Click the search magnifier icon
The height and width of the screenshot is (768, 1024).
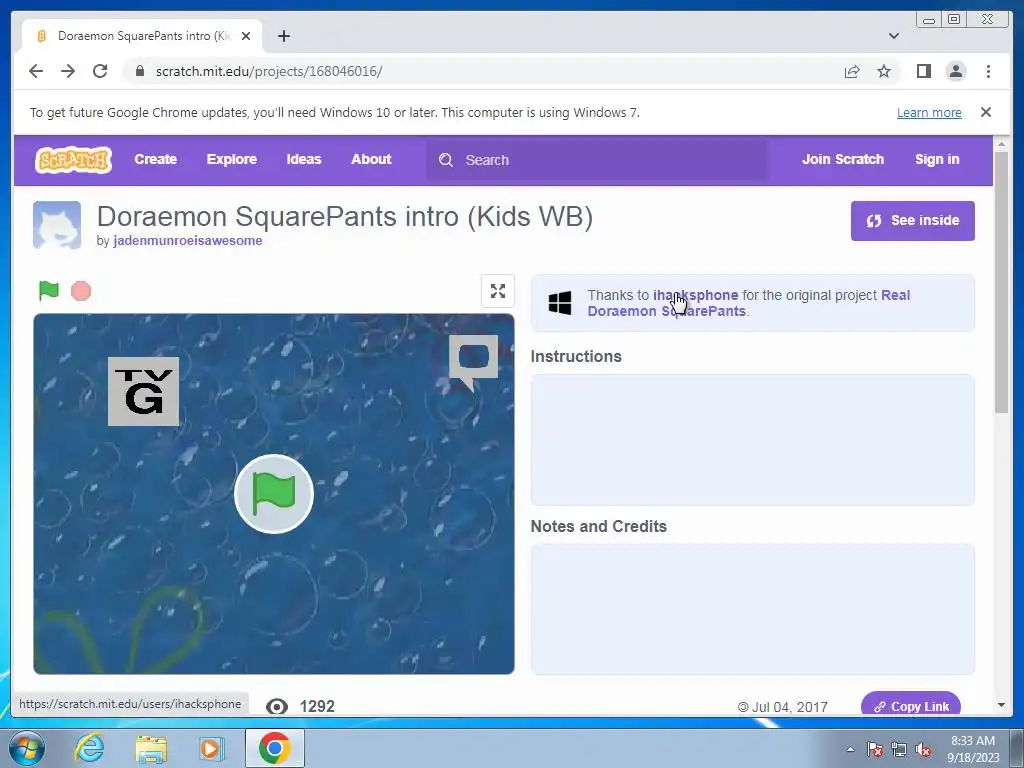pyautogui.click(x=446, y=160)
